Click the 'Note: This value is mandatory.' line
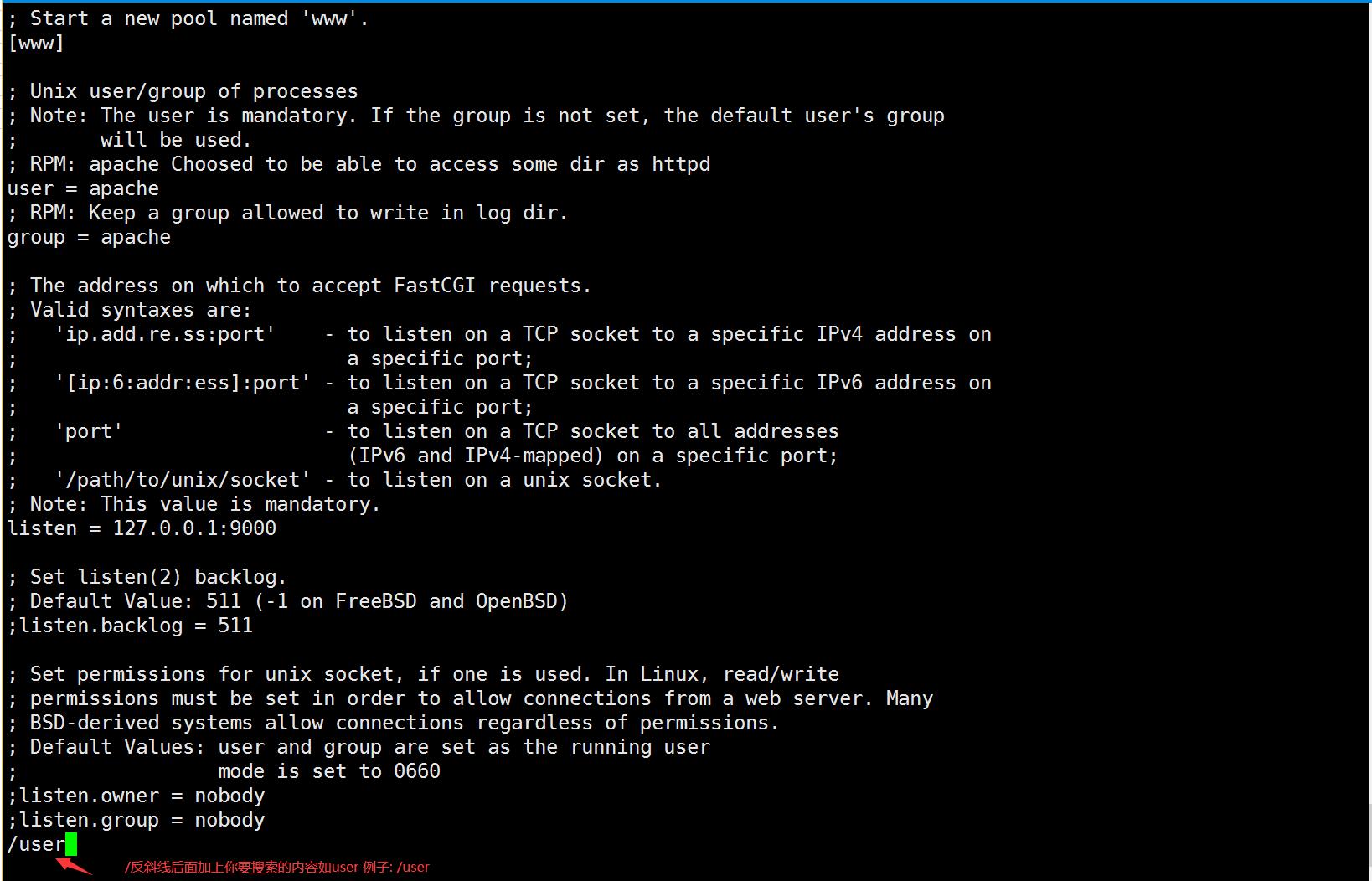The image size is (1372, 881). click(x=205, y=504)
